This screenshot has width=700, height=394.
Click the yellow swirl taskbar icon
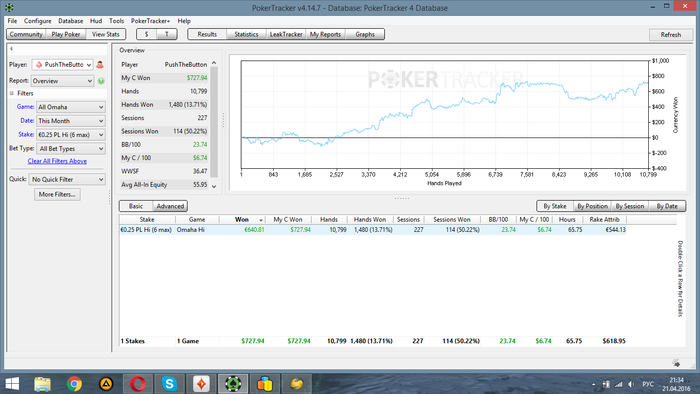296,384
